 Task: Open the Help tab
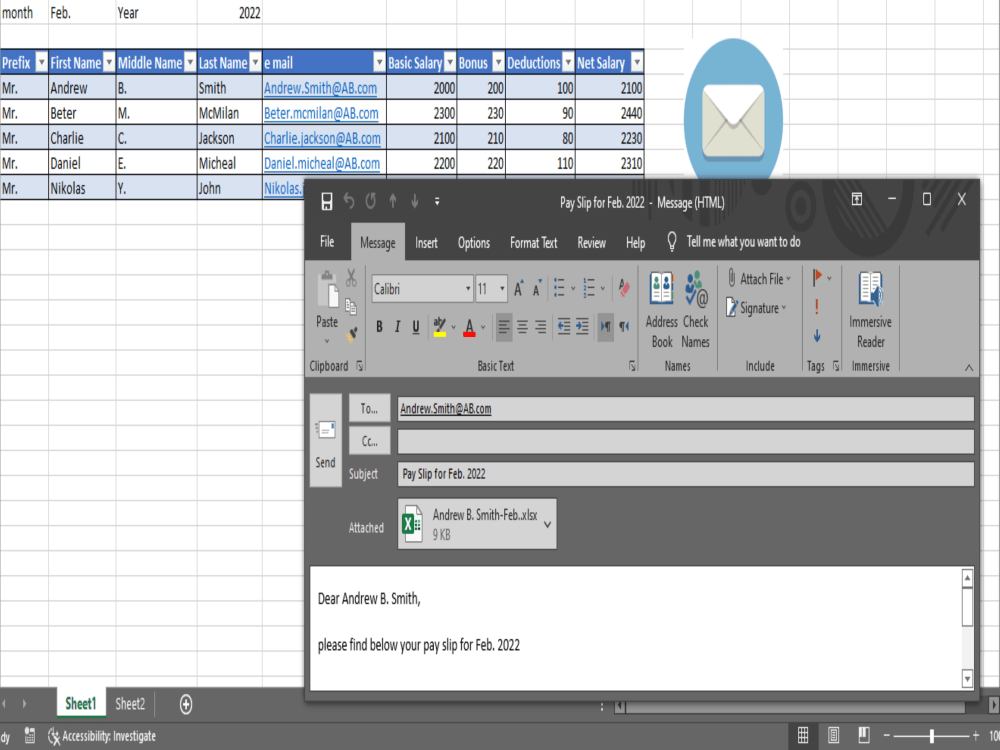(635, 242)
